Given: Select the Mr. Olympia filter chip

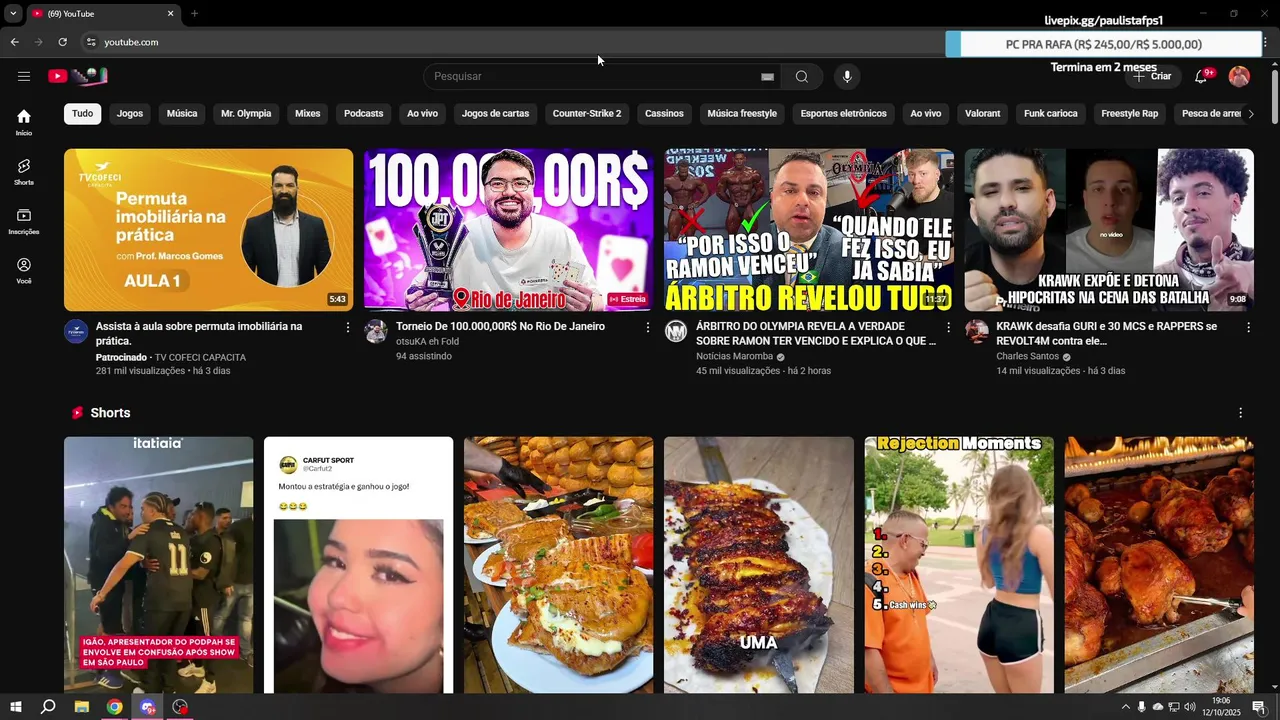Looking at the screenshot, I should pyautogui.click(x=246, y=114).
